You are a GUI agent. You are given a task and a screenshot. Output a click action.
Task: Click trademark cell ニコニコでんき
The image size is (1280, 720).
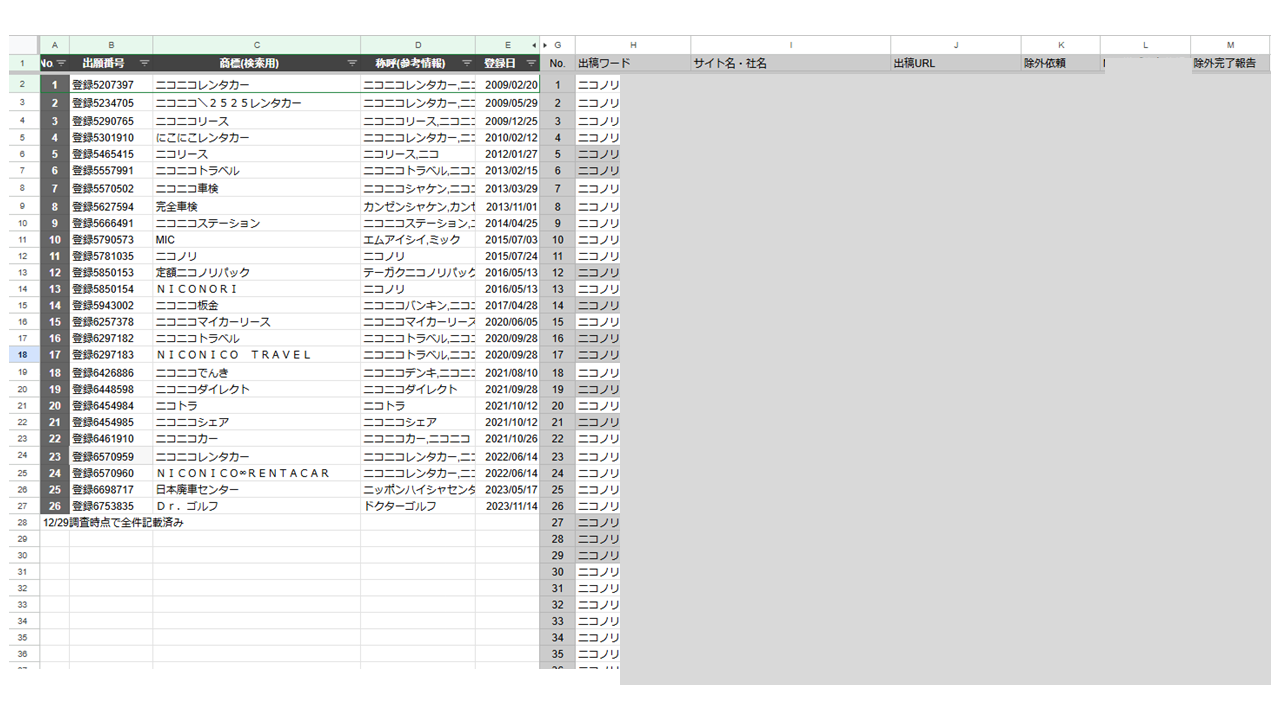coord(257,373)
